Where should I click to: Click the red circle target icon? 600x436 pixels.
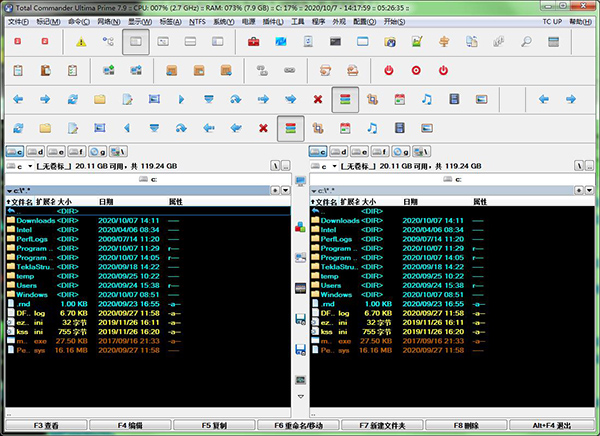416,70
